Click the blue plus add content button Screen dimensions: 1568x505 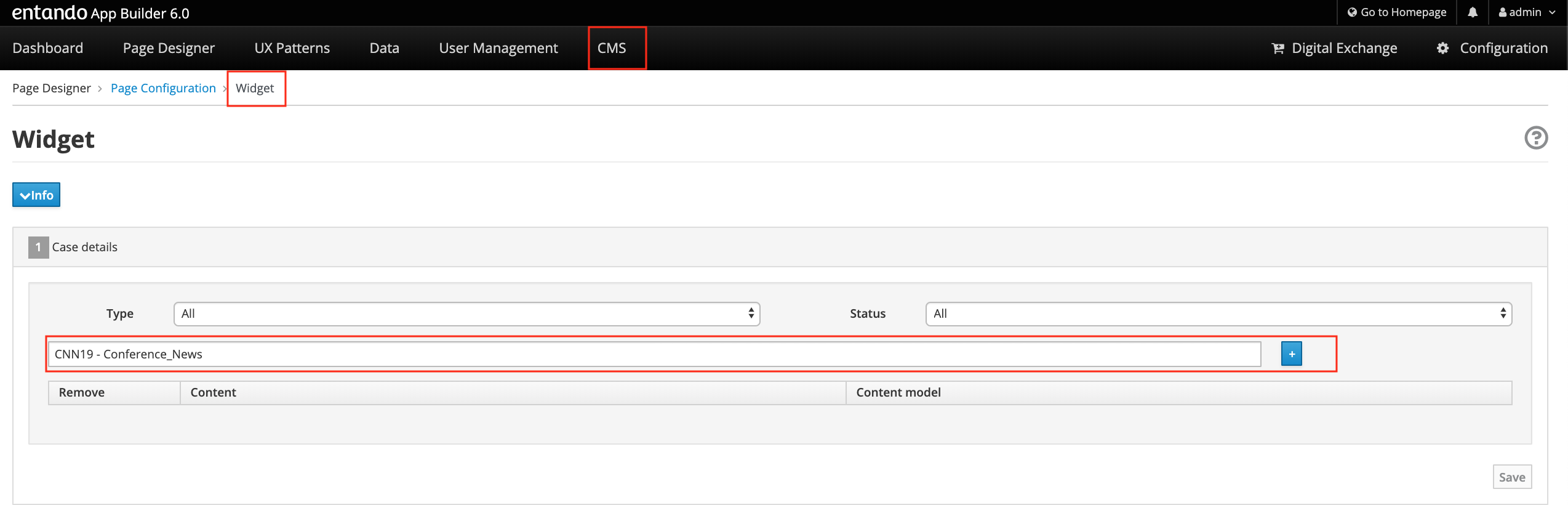(1291, 354)
